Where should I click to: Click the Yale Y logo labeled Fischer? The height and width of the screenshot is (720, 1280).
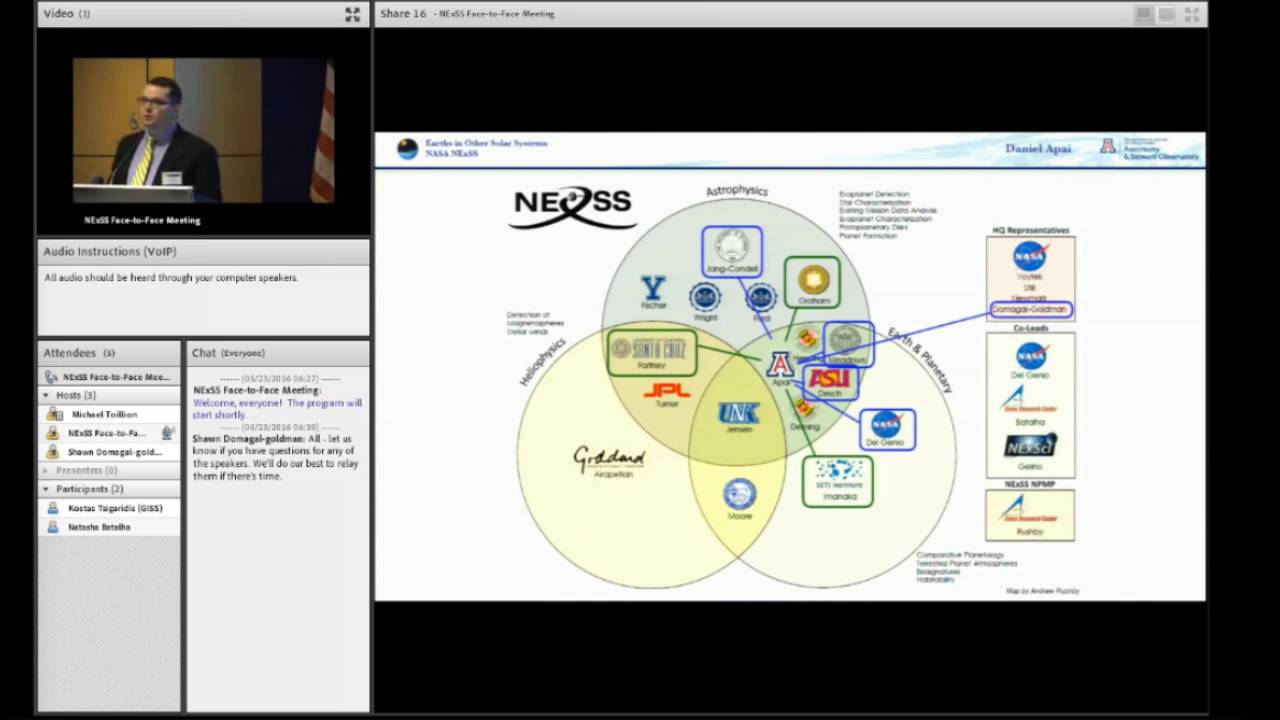tap(653, 288)
